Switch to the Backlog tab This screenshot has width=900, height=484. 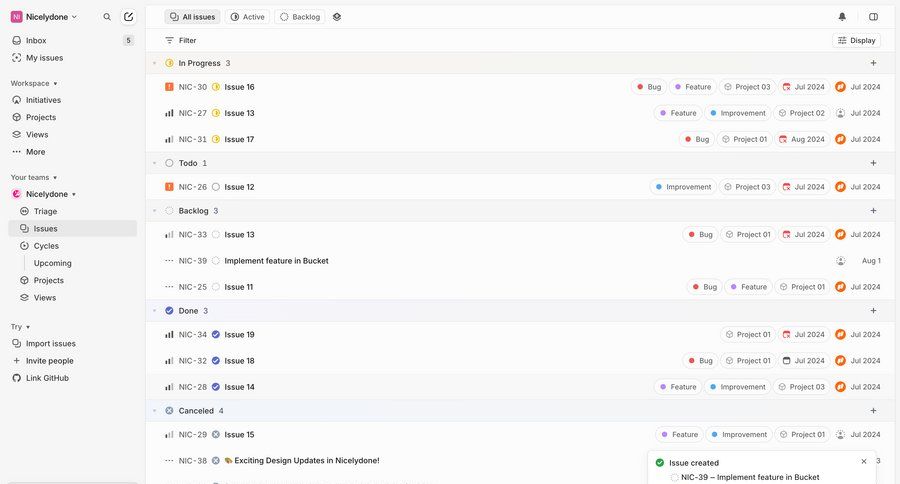point(300,17)
